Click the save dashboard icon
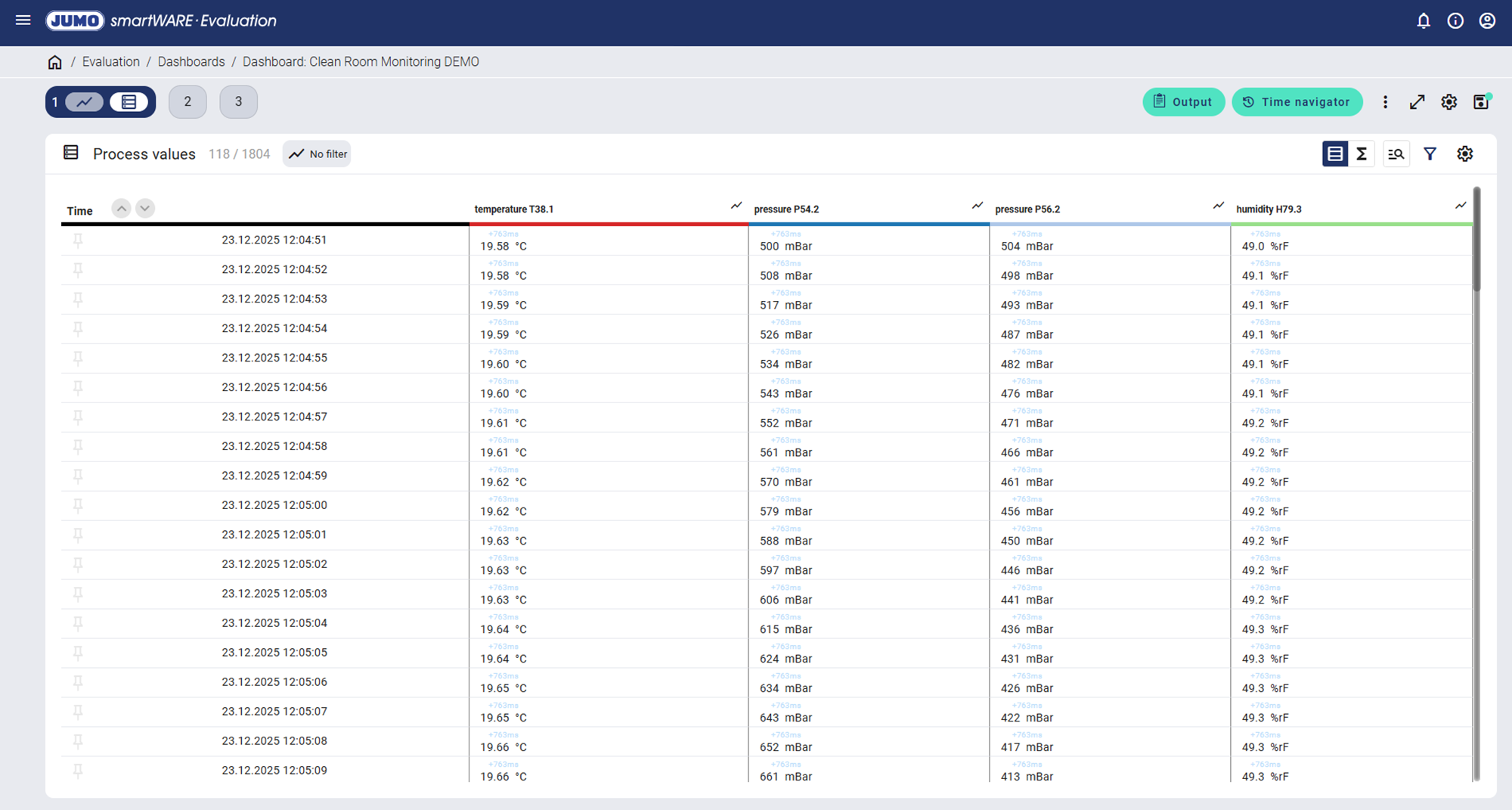 click(1481, 102)
